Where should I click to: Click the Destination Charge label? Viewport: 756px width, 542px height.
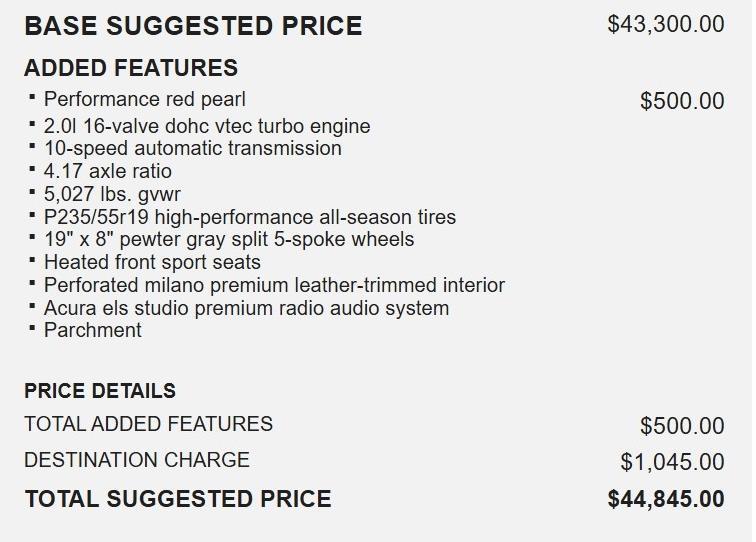point(137,460)
